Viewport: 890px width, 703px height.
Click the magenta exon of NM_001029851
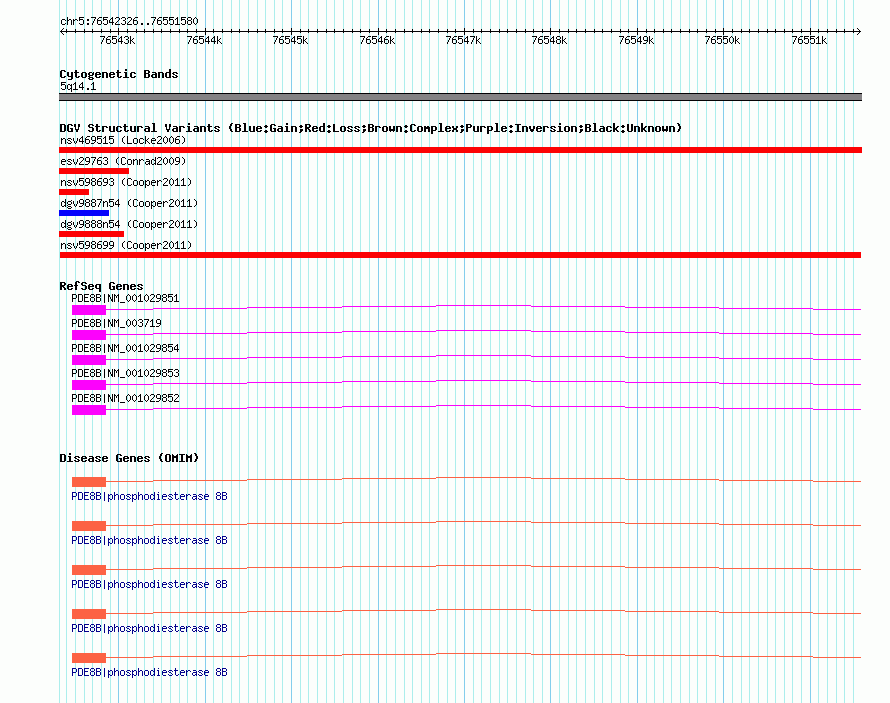89,310
